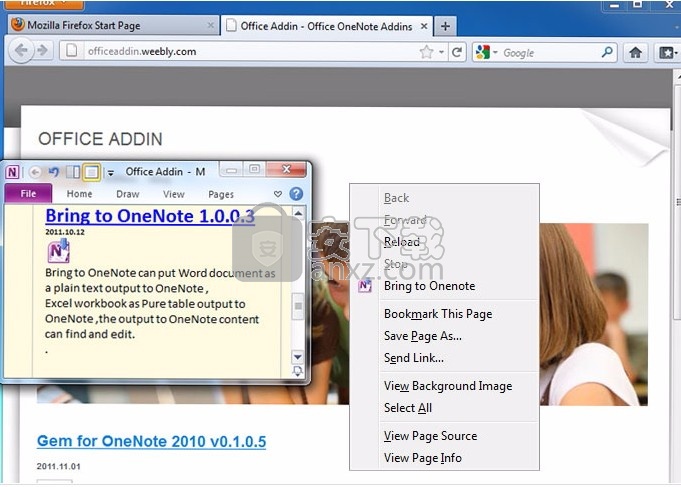Open the OneNote Draw ribbon tab

click(128, 194)
